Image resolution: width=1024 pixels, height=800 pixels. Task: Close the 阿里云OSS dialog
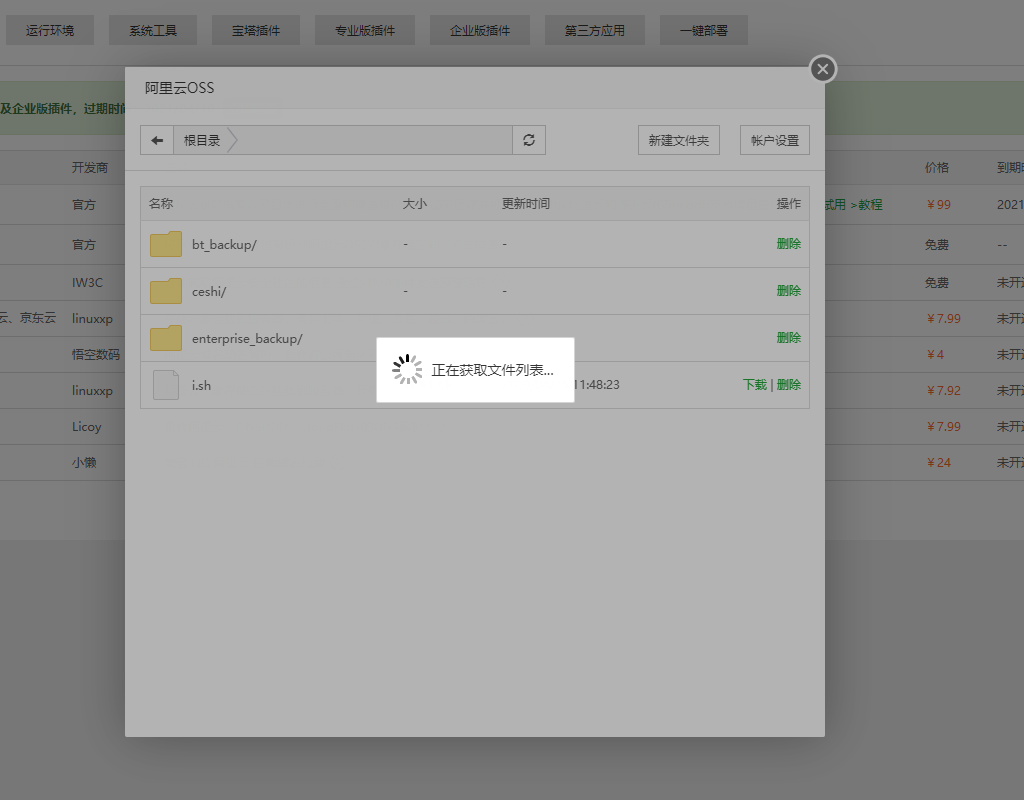tap(823, 69)
